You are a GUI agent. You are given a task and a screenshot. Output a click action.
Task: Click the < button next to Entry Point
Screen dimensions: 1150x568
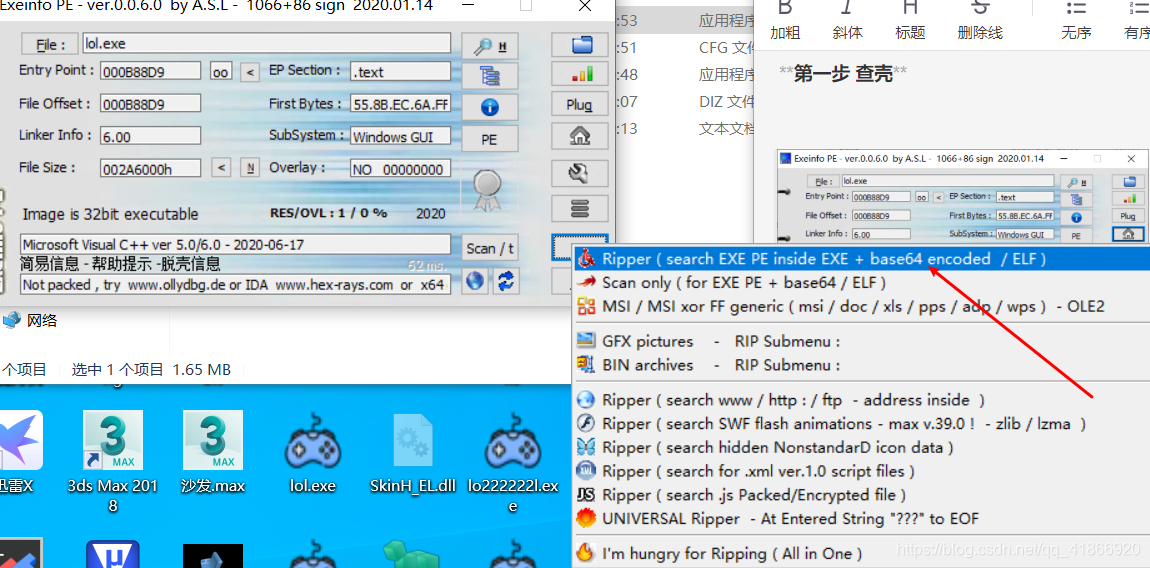250,72
